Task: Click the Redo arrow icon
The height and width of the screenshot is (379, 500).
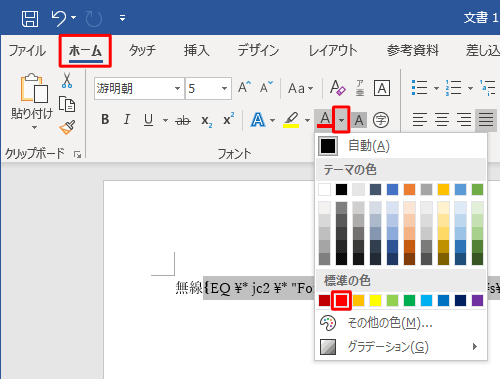Action: [94, 18]
